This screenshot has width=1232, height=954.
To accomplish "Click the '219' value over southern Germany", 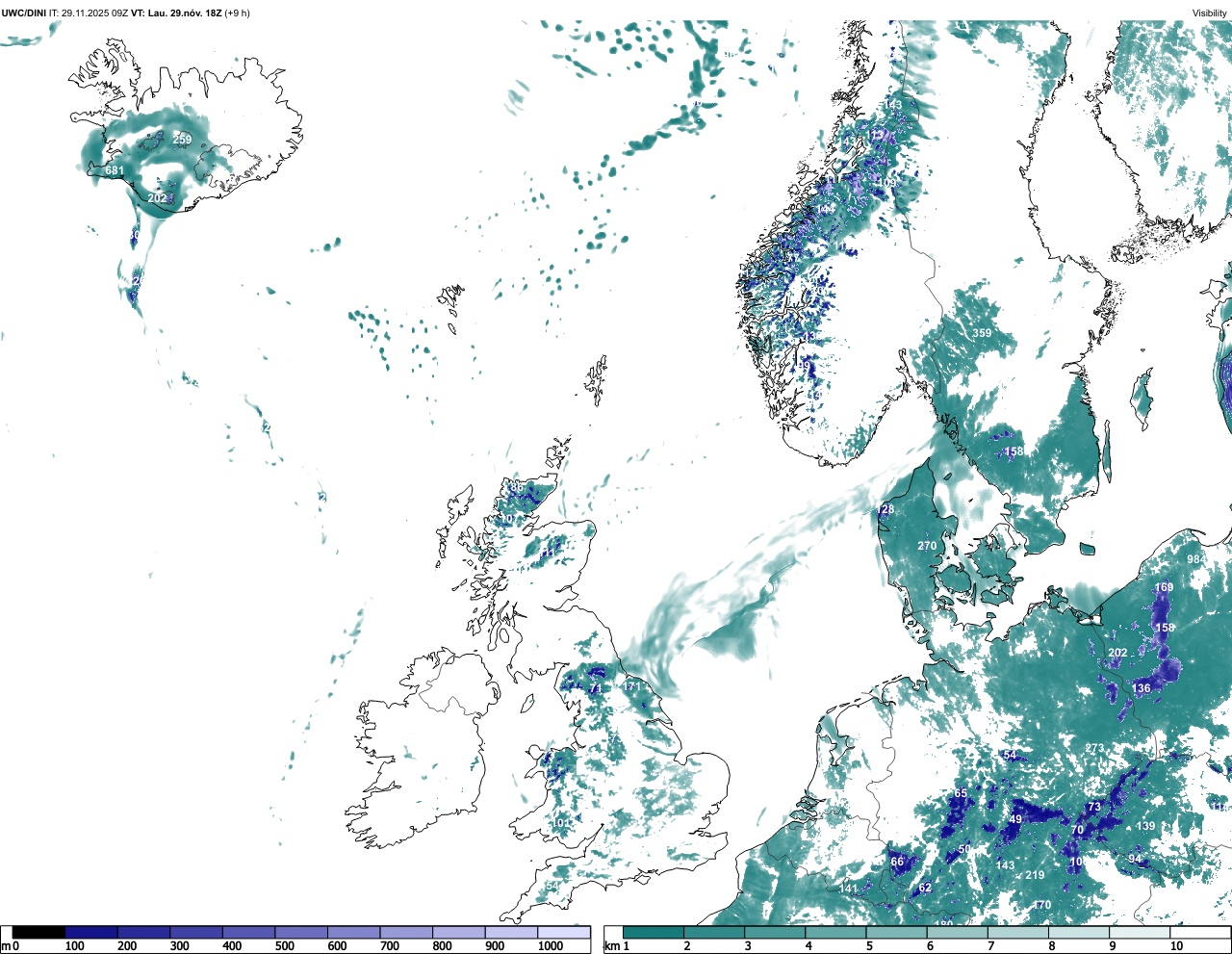I will pos(1035,875).
